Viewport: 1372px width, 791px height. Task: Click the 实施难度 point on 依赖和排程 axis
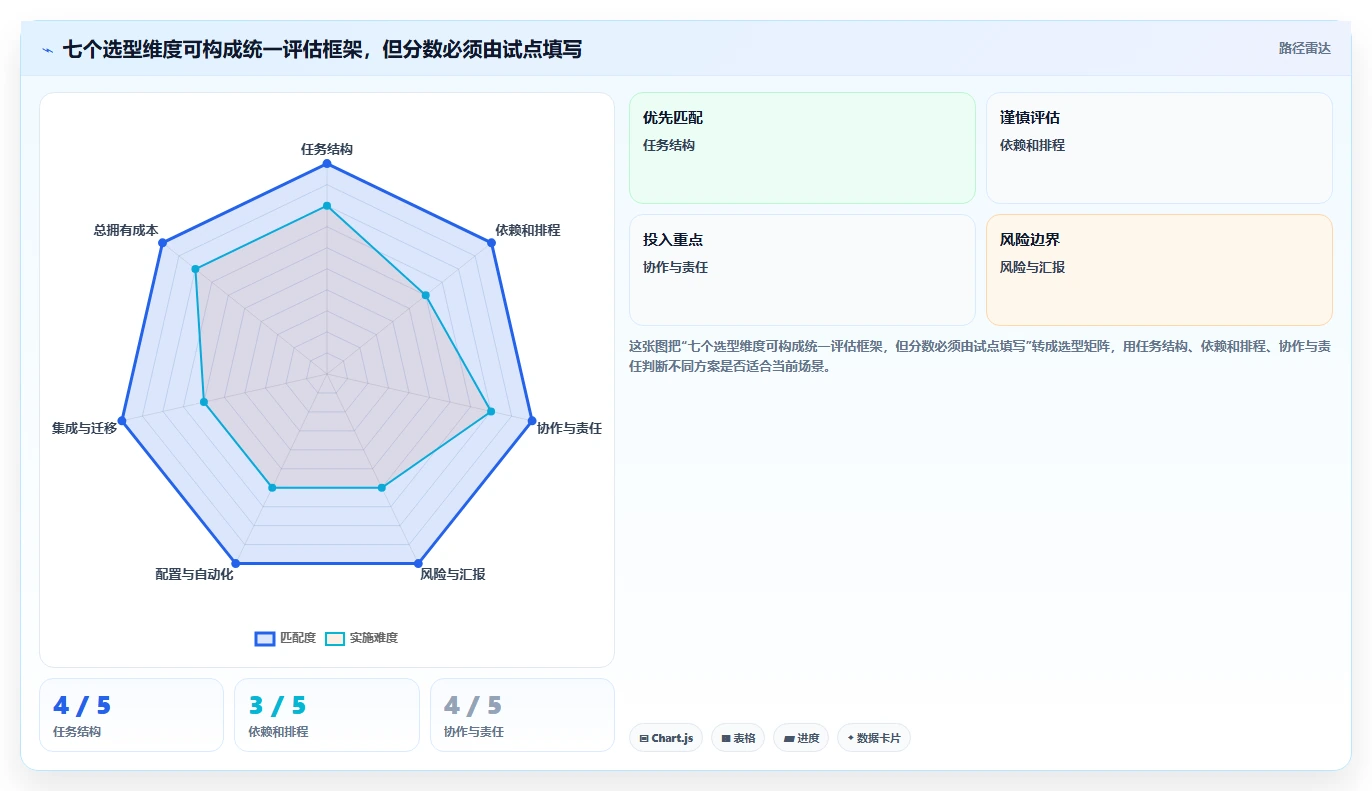426,295
